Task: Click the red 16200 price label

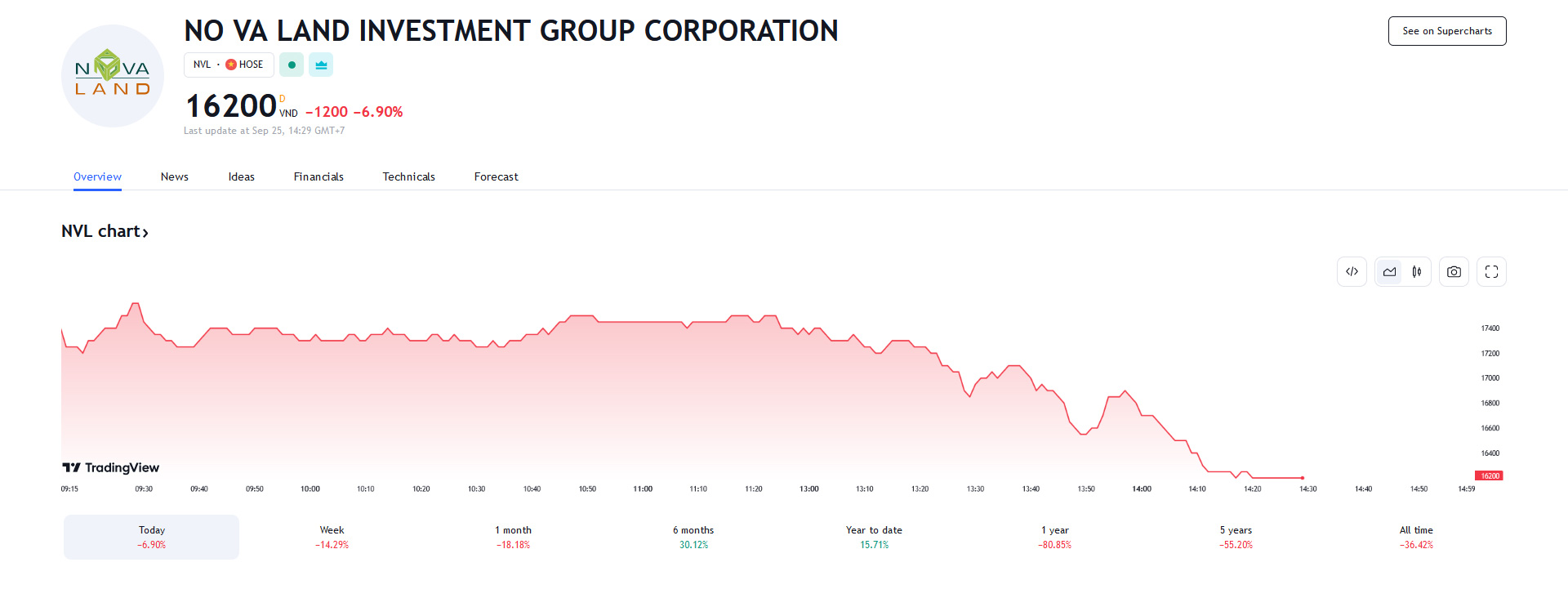Action: click(1489, 475)
